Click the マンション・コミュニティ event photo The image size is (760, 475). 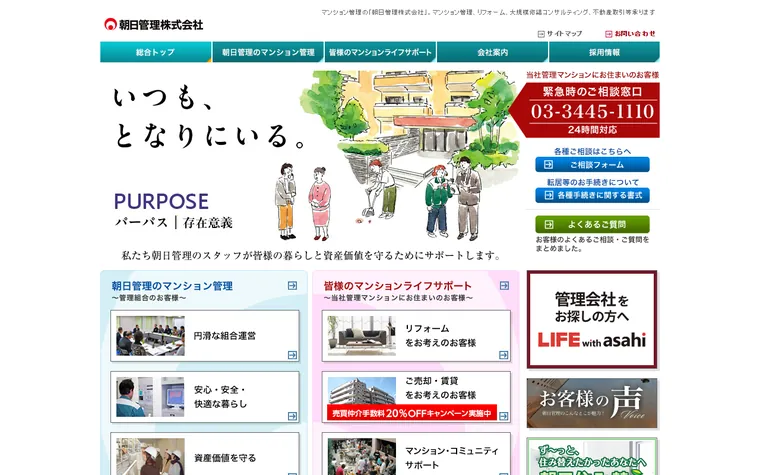click(362, 457)
